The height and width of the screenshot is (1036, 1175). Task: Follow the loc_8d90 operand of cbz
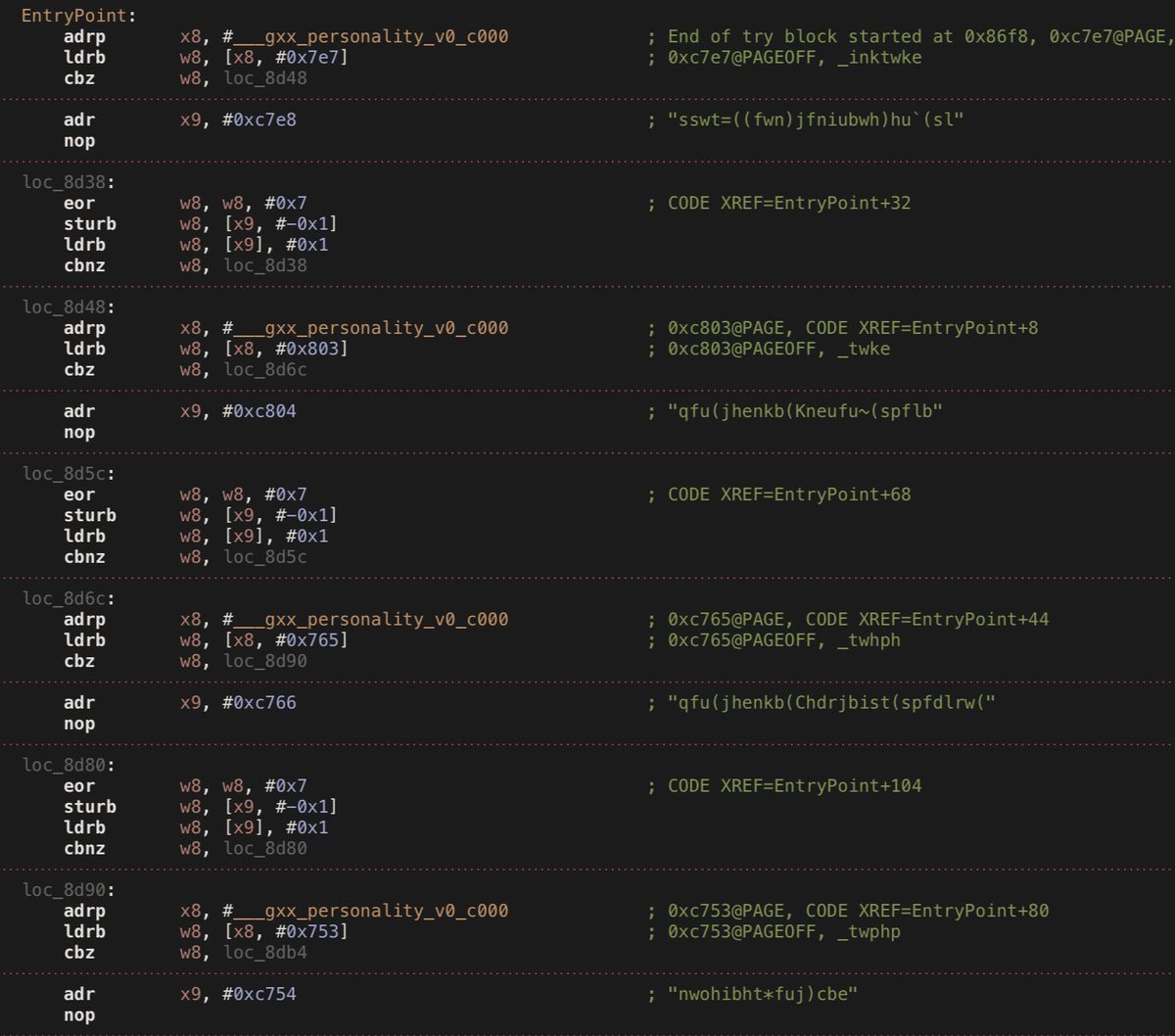tap(265, 661)
